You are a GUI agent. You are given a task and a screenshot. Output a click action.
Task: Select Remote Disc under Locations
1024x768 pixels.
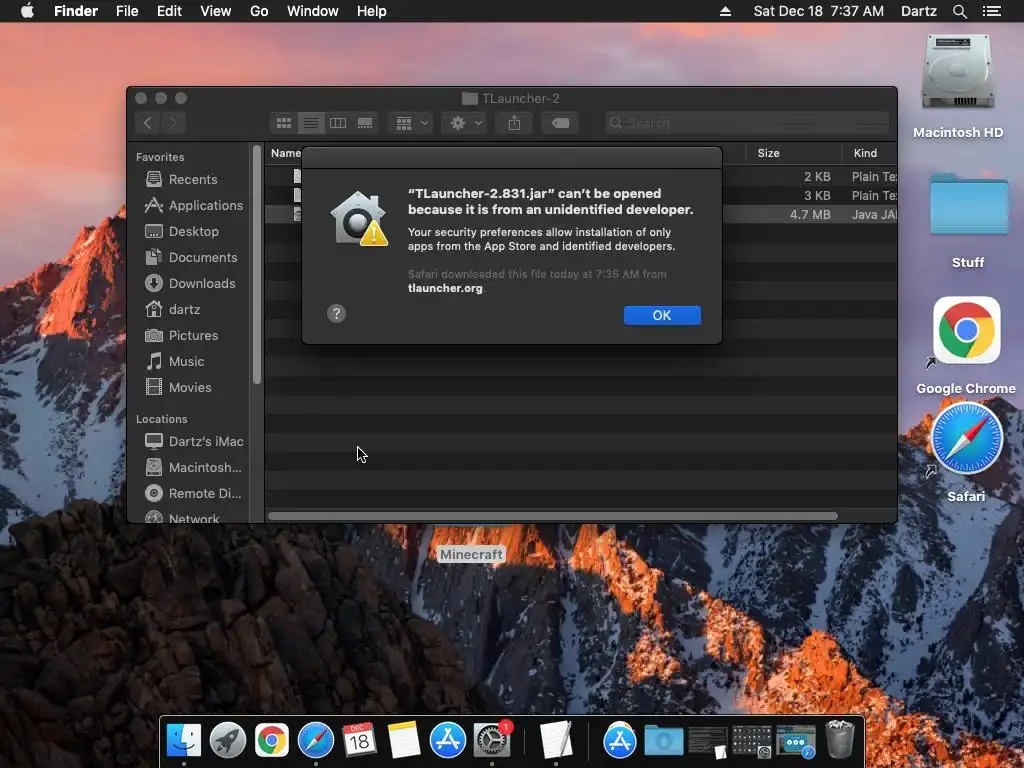click(193, 494)
